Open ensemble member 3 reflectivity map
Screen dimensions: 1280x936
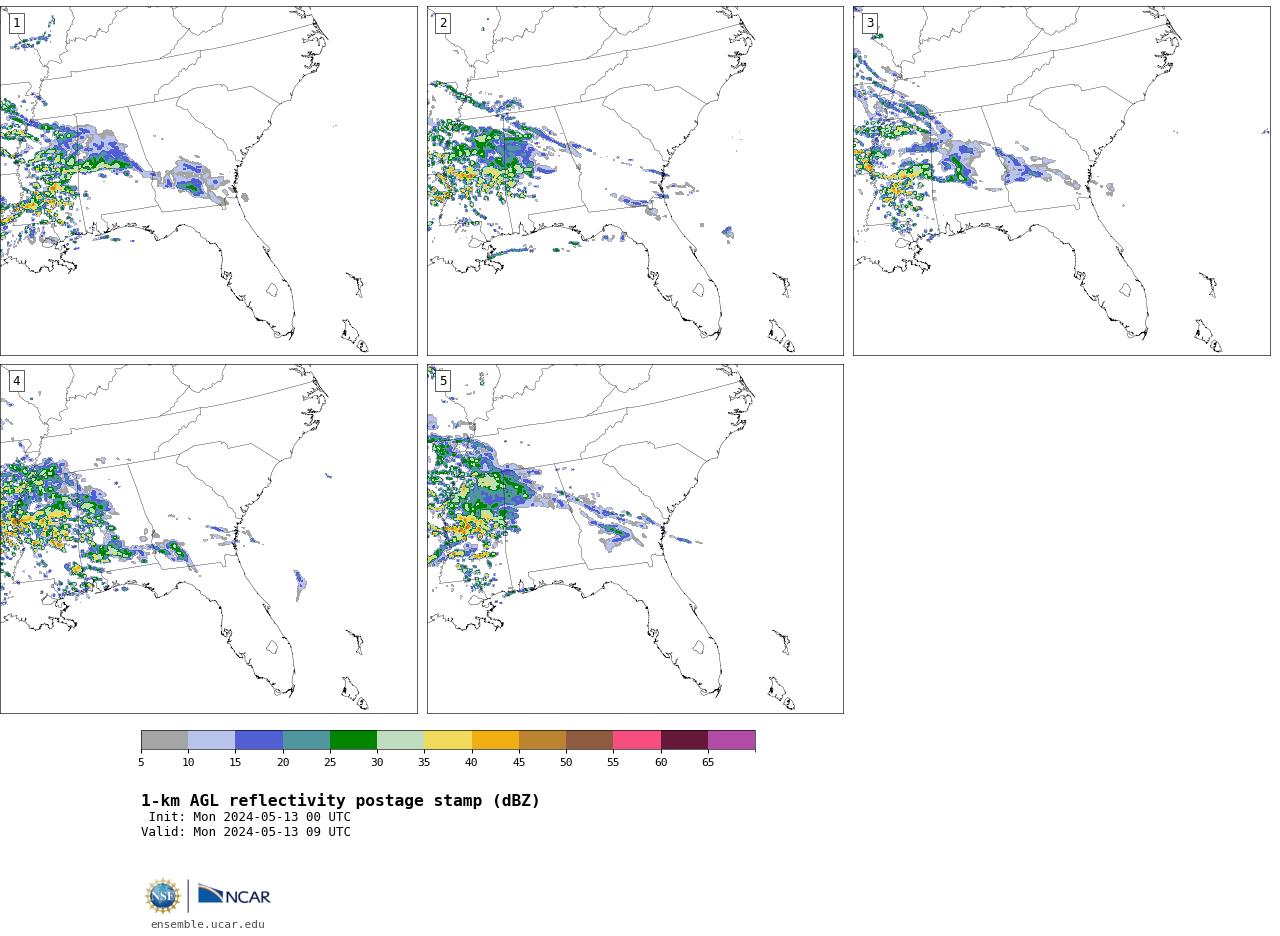coord(1061,181)
